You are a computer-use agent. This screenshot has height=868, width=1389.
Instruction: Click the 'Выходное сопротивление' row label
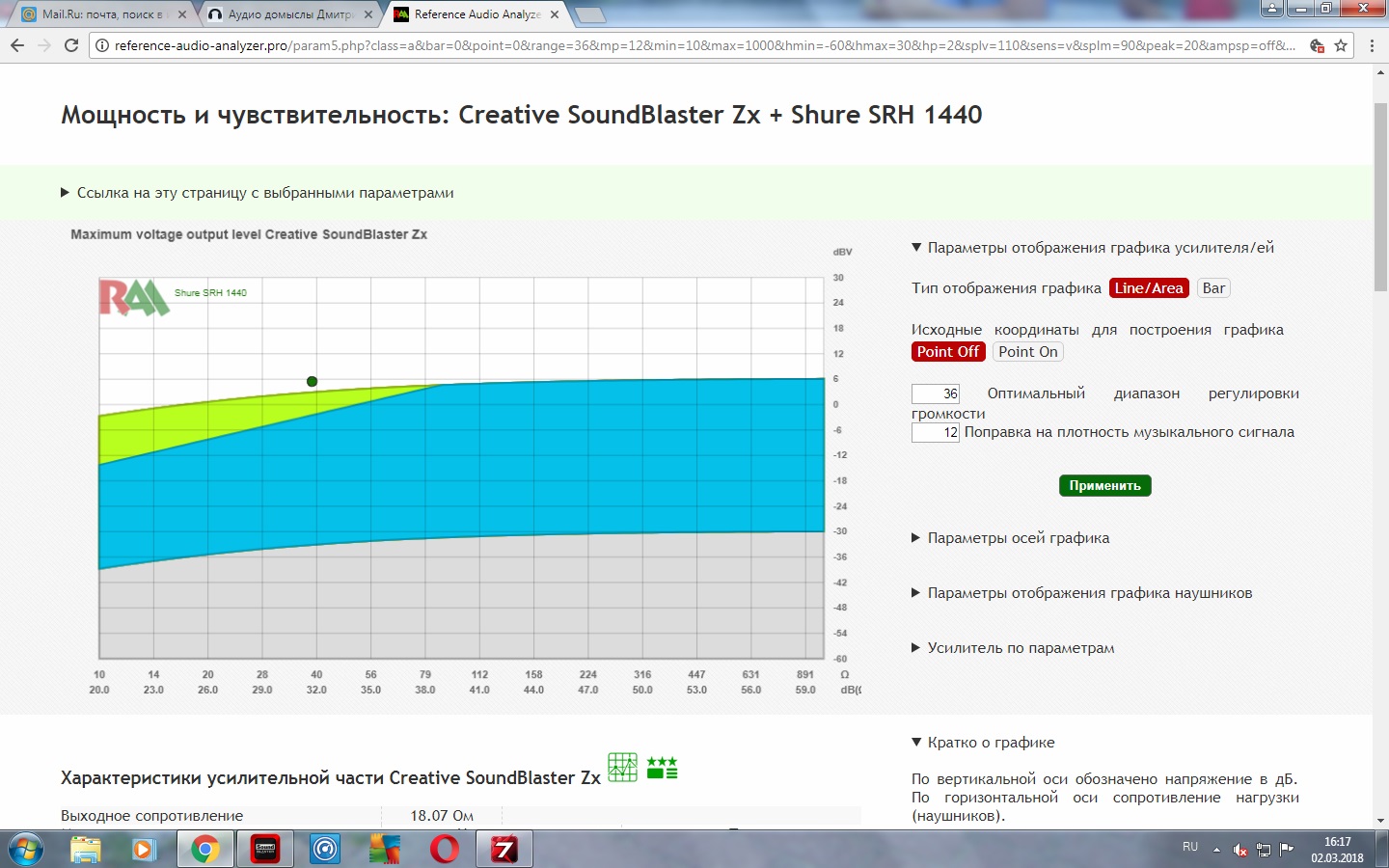pos(152,816)
